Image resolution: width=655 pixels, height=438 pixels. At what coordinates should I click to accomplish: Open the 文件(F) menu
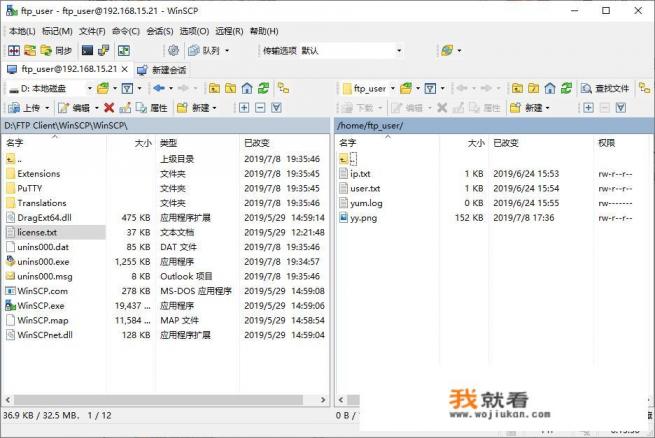pos(92,31)
